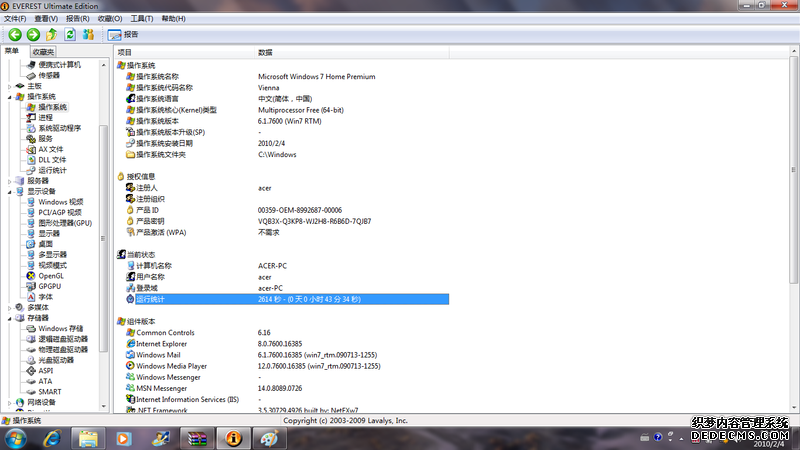Select the ASPI tree item
Viewport: 800px width, 450px height.
(x=45, y=371)
